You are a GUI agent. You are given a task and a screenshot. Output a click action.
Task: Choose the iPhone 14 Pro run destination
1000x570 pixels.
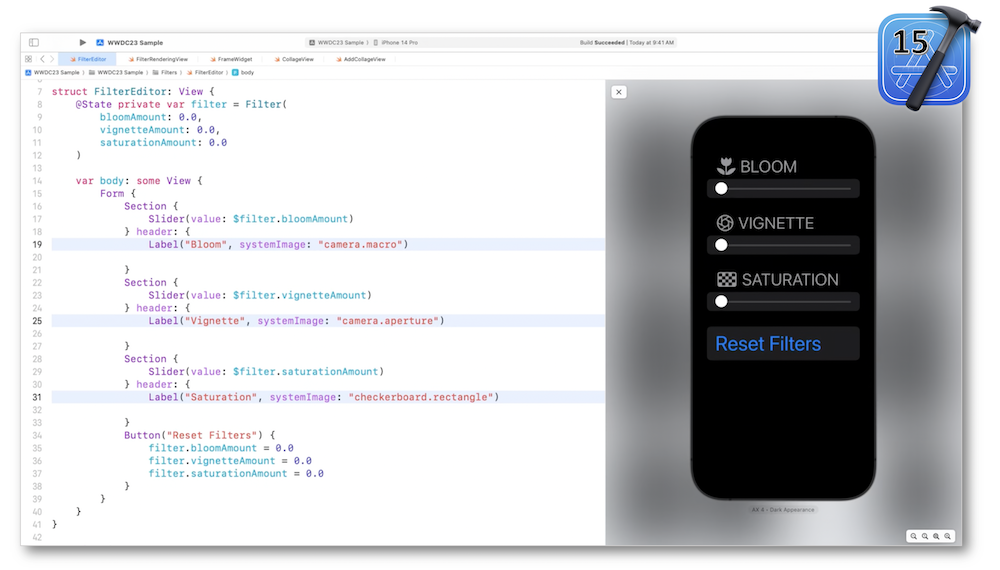tap(396, 43)
